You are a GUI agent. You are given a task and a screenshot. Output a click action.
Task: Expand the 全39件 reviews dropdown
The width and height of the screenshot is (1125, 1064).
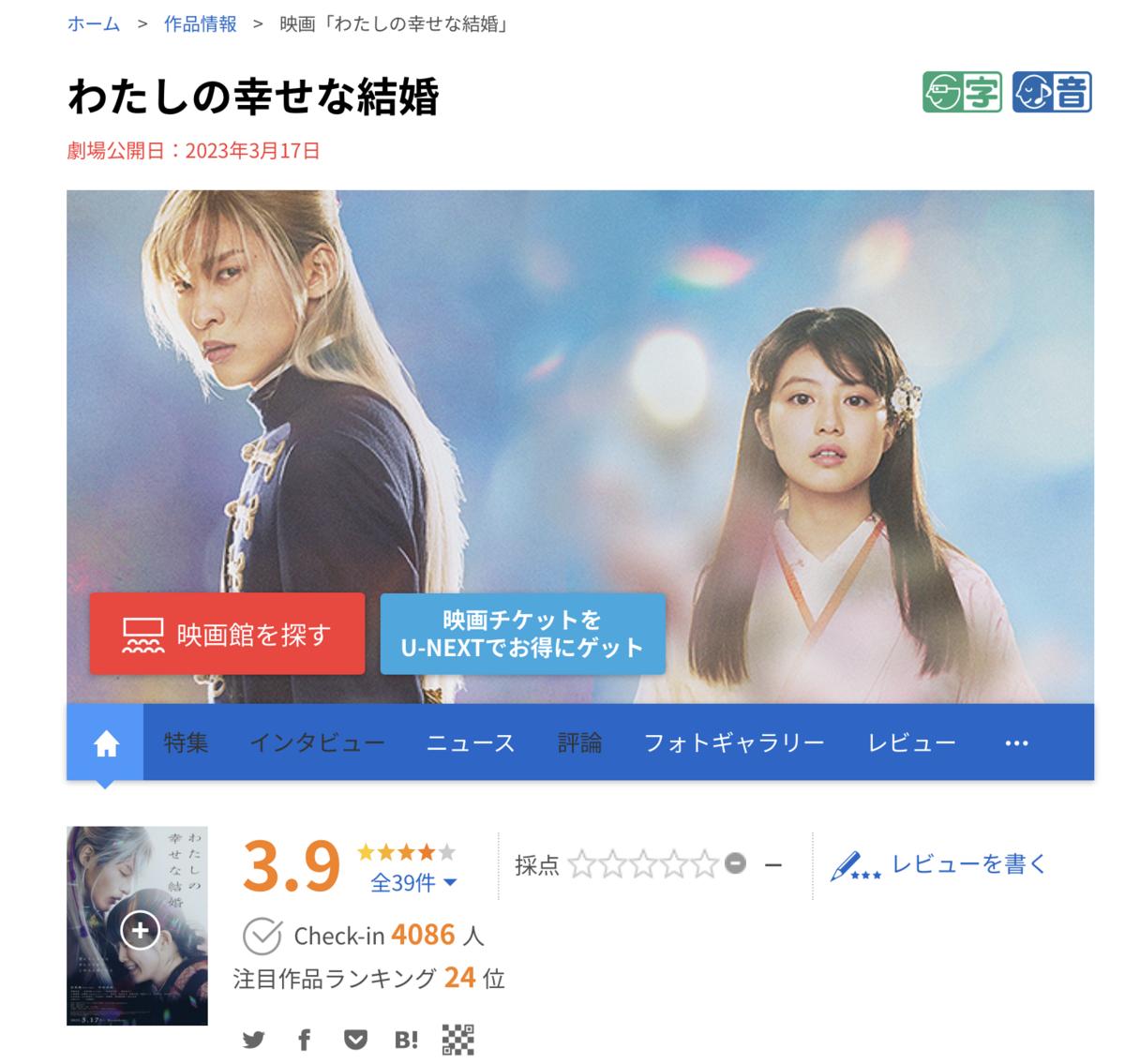pyautogui.click(x=413, y=882)
